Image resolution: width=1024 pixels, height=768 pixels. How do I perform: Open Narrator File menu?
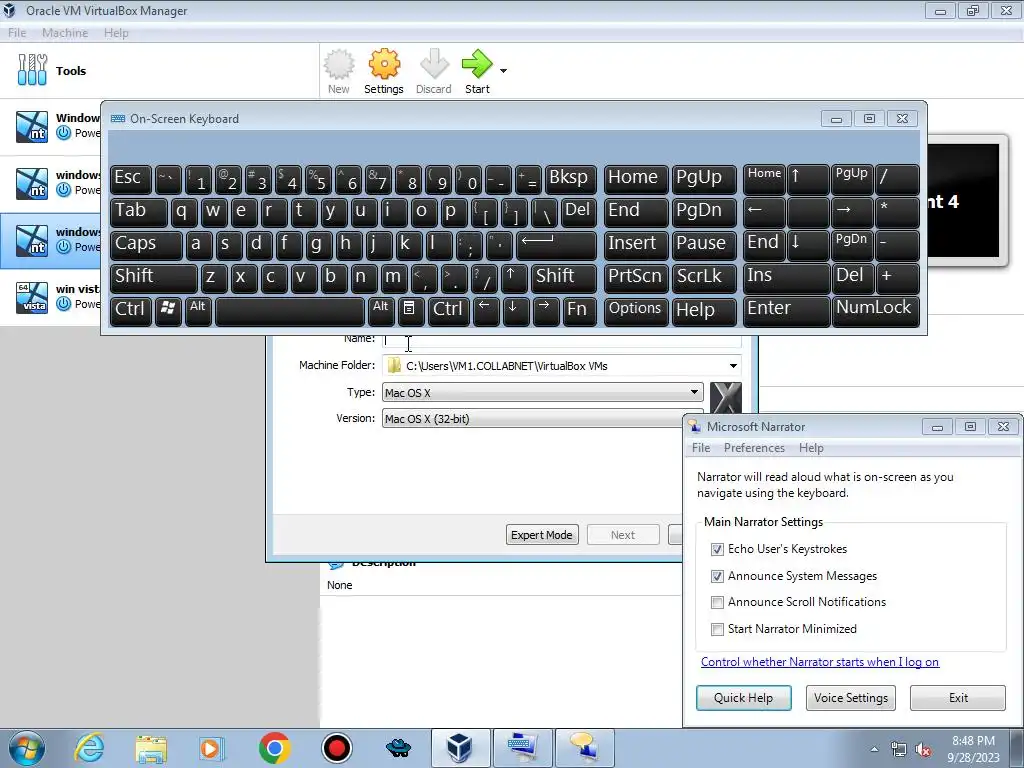coord(701,448)
